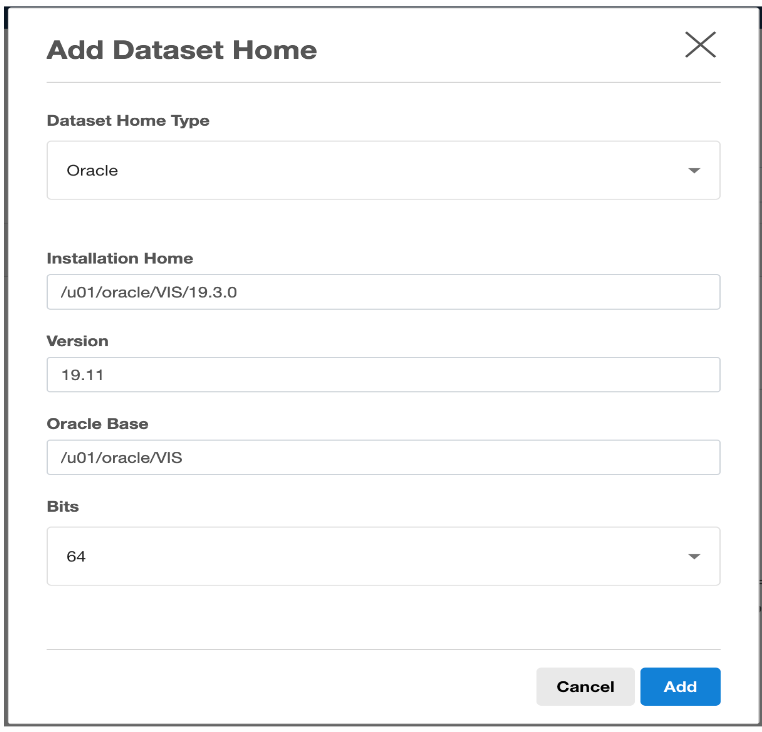This screenshot has width=762, height=732.
Task: Click the arrow beside the Oracle selection
Action: pos(694,171)
